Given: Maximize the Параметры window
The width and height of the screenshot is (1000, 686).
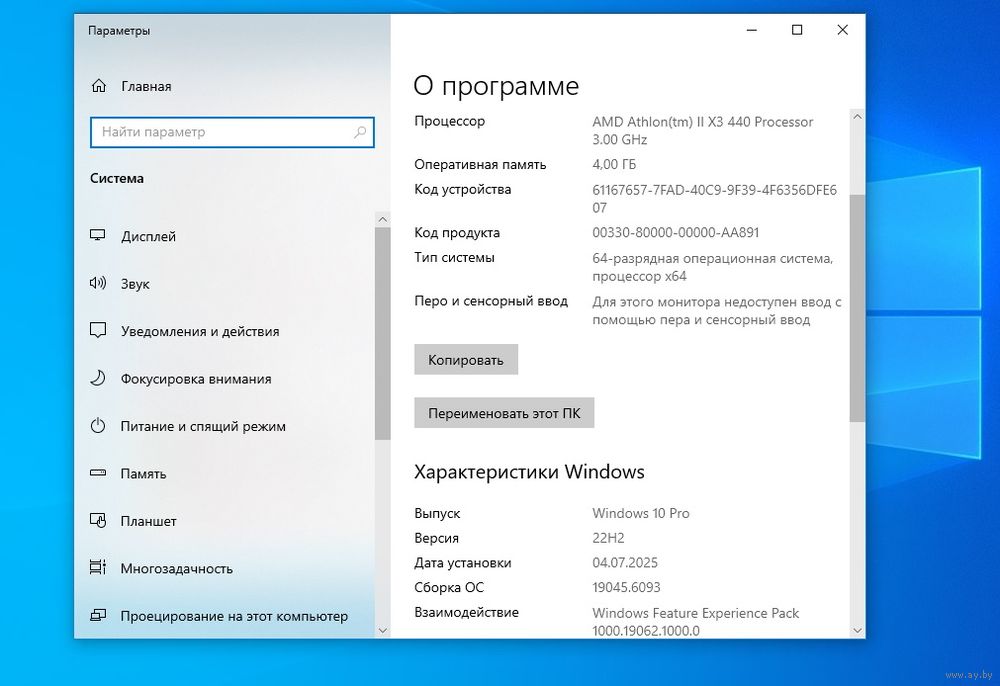Looking at the screenshot, I should click(x=797, y=30).
